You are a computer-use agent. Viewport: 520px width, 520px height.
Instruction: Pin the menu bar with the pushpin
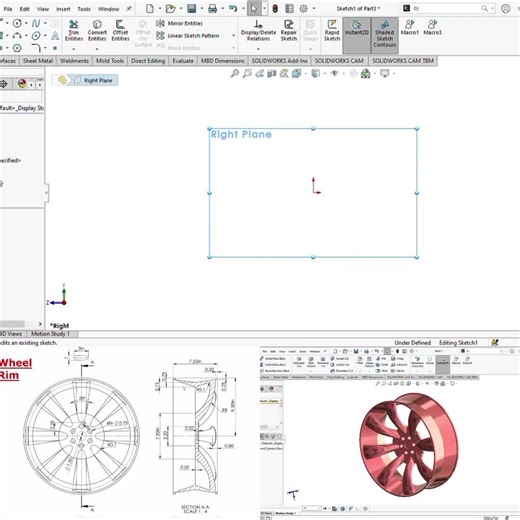[129, 9]
